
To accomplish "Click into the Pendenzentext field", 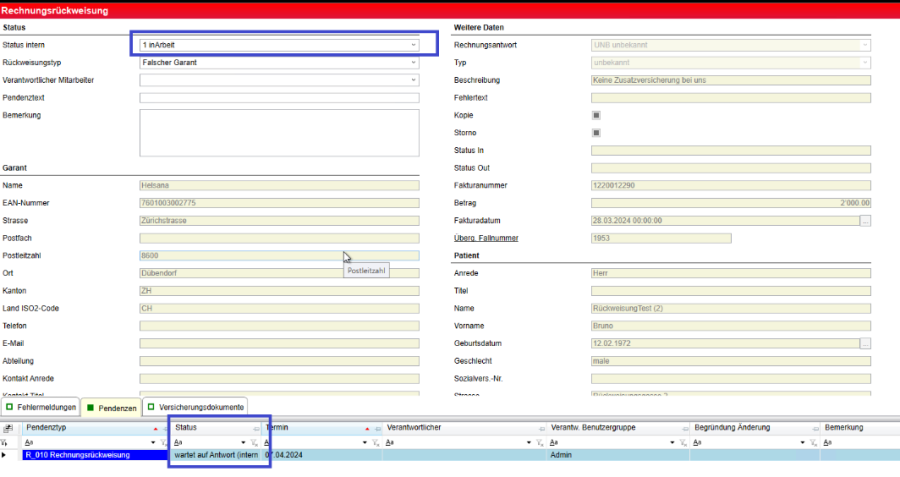I will [279, 98].
